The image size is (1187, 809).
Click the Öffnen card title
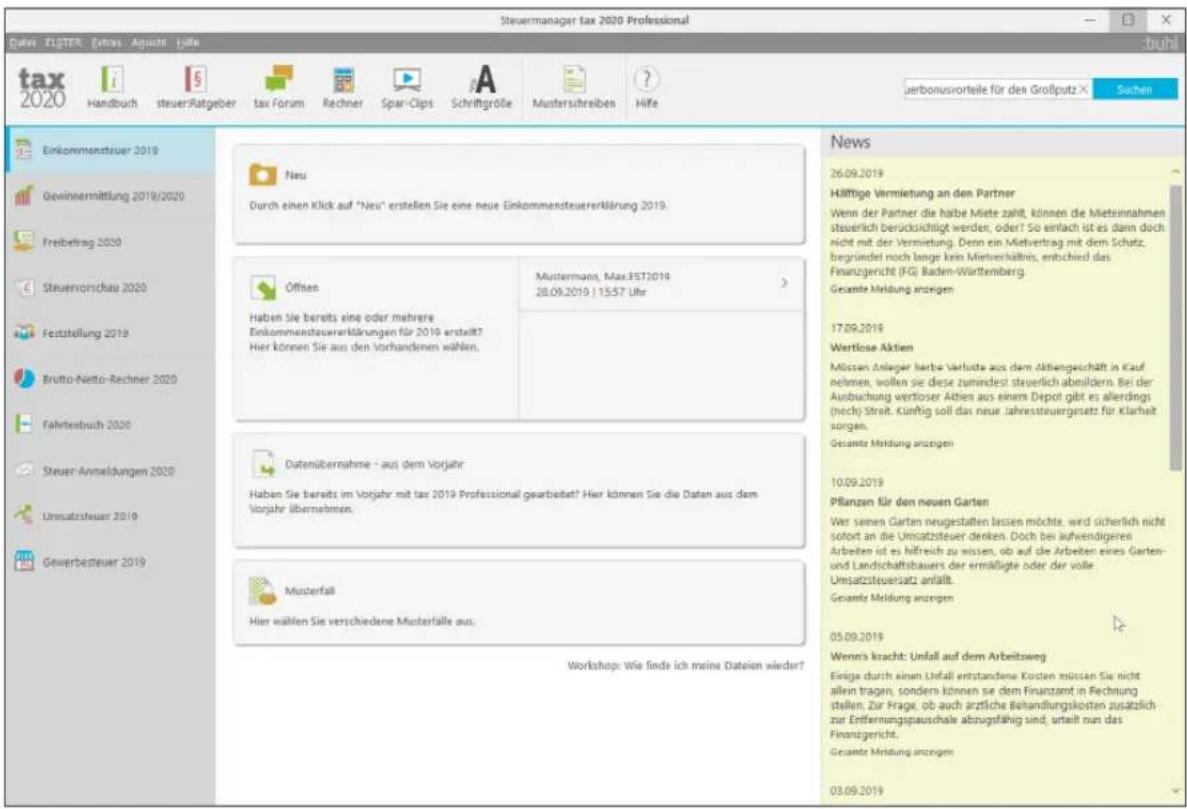301,288
